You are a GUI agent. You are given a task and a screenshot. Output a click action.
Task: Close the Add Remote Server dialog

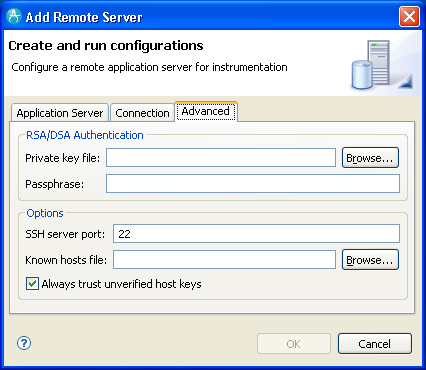[x=409, y=17]
